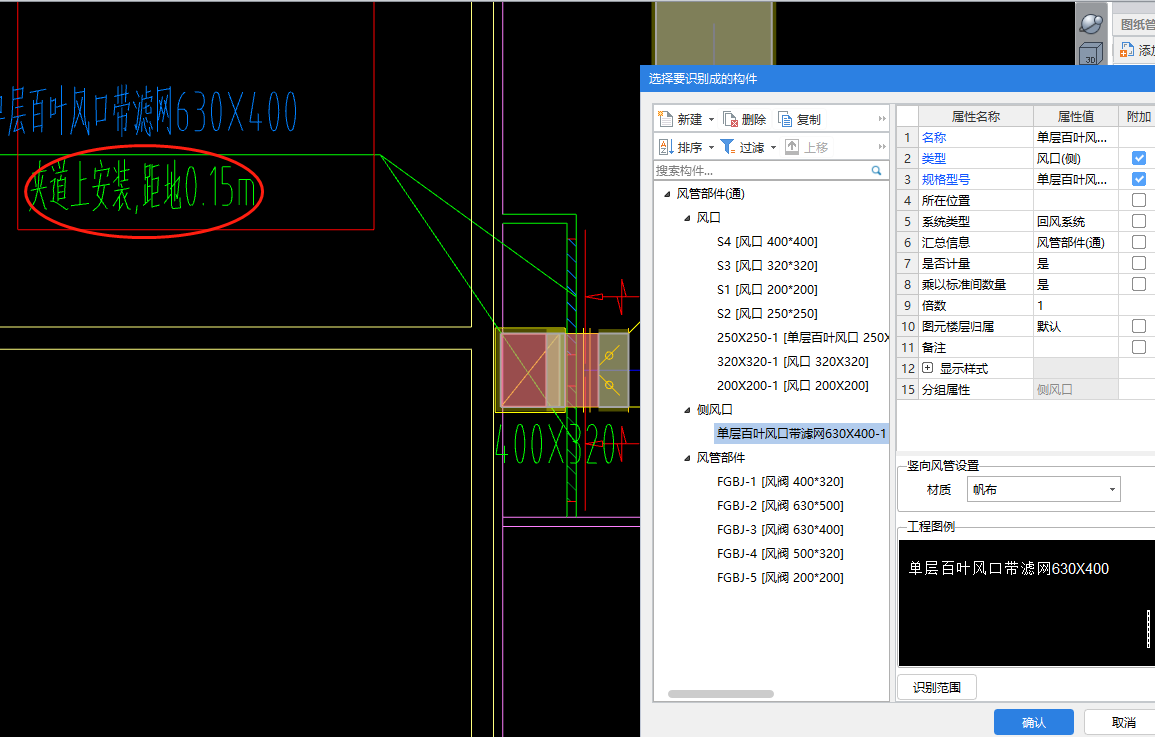Click the 风口(侧) type value cell
Screen dimensions: 1155x737
click(x=1075, y=158)
